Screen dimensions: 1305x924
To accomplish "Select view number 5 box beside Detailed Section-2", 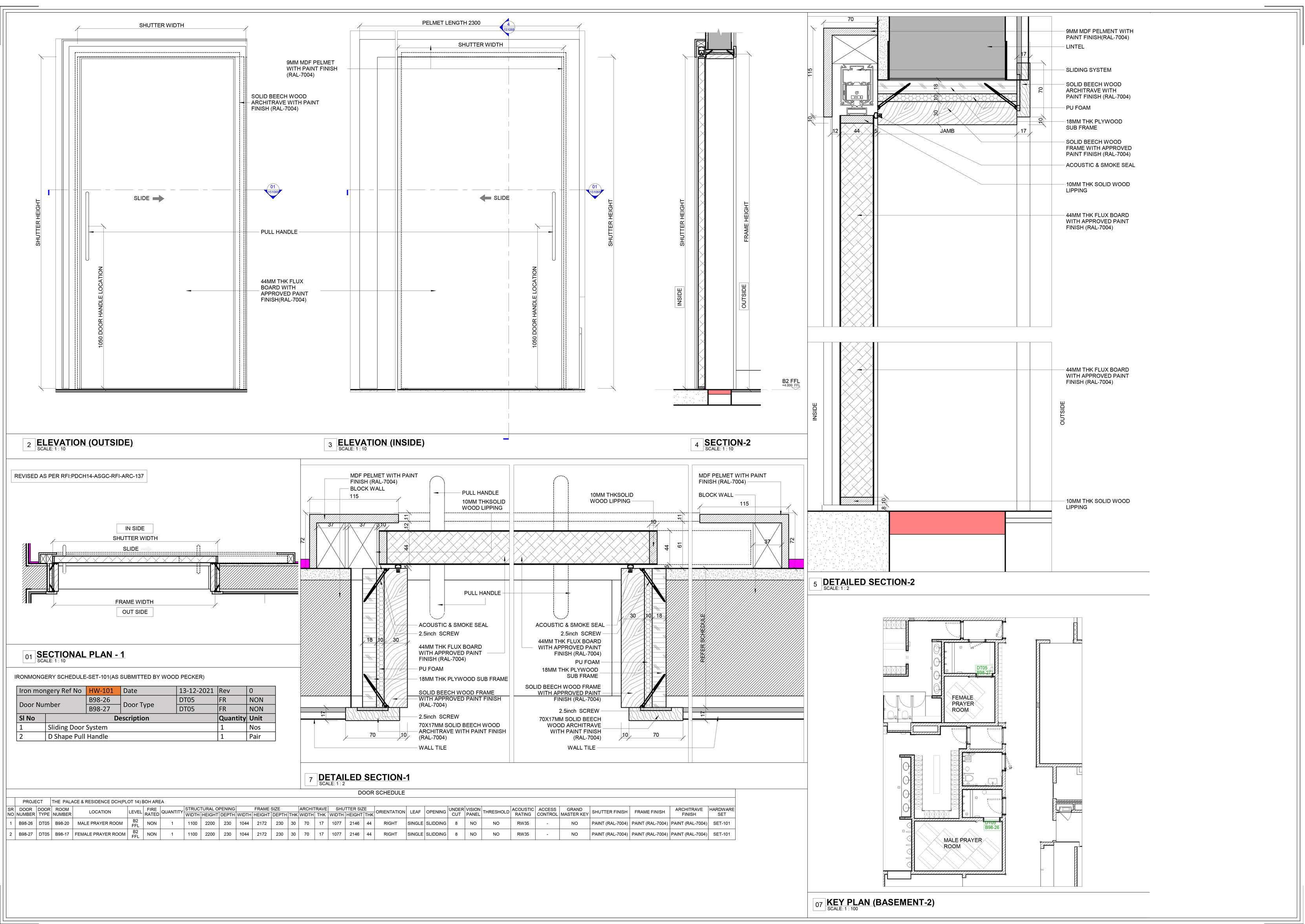I will coord(815,584).
